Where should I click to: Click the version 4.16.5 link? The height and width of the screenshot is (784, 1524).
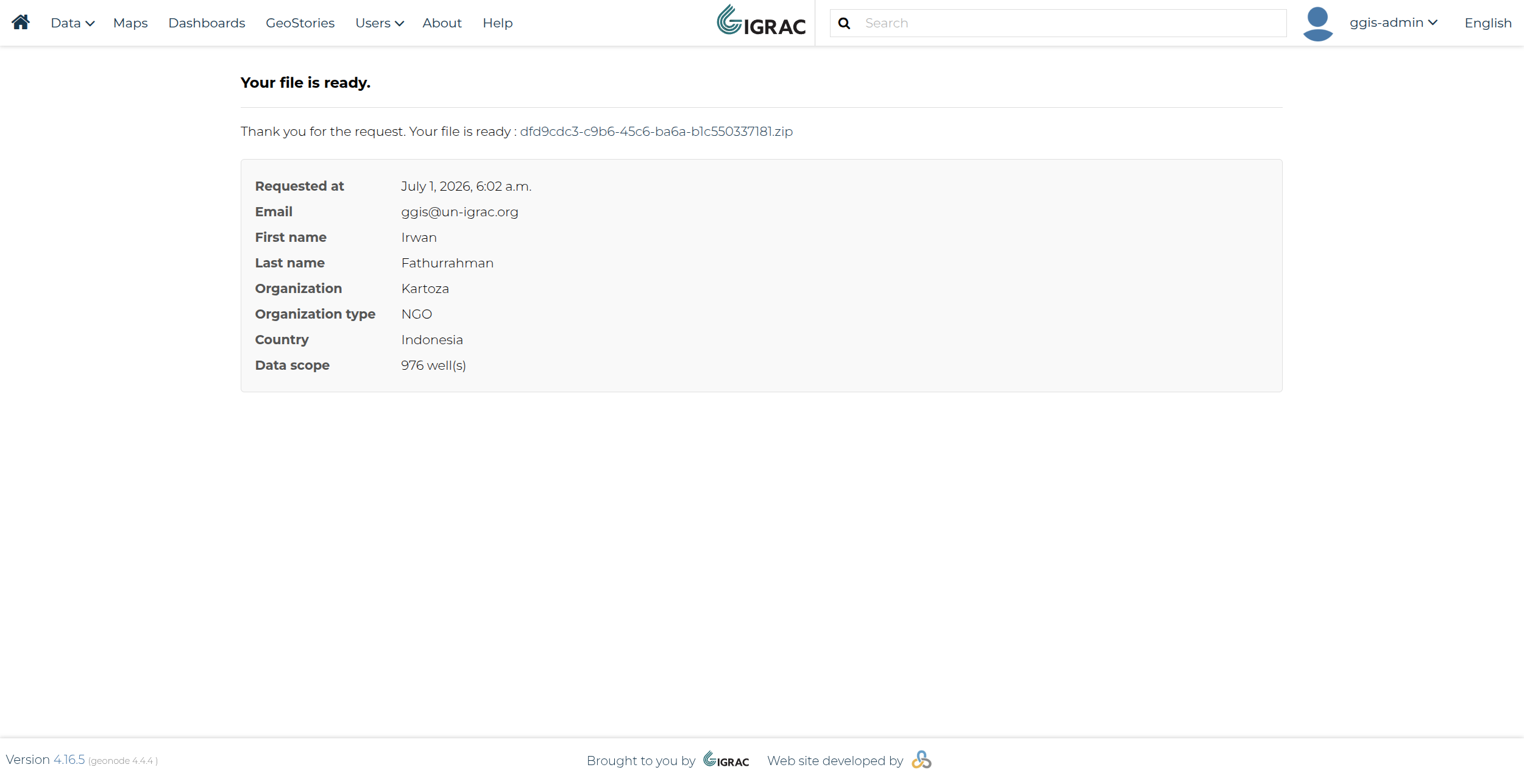coord(69,760)
